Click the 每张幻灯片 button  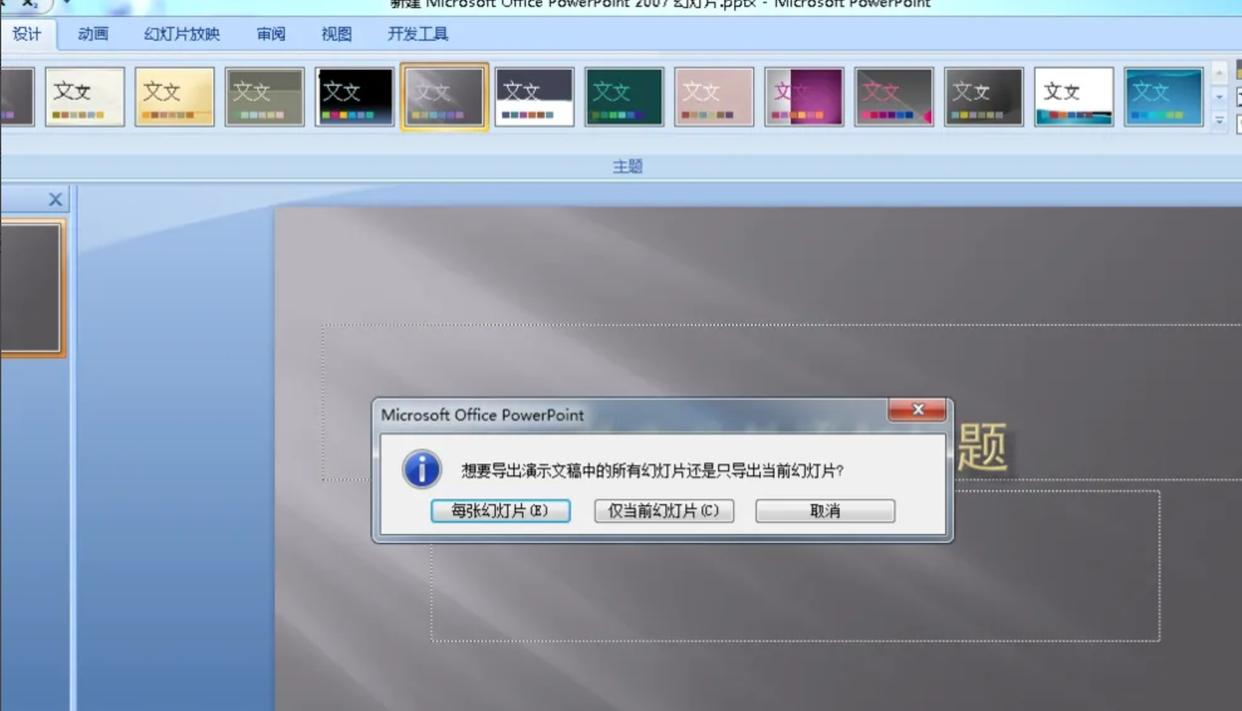click(x=501, y=511)
